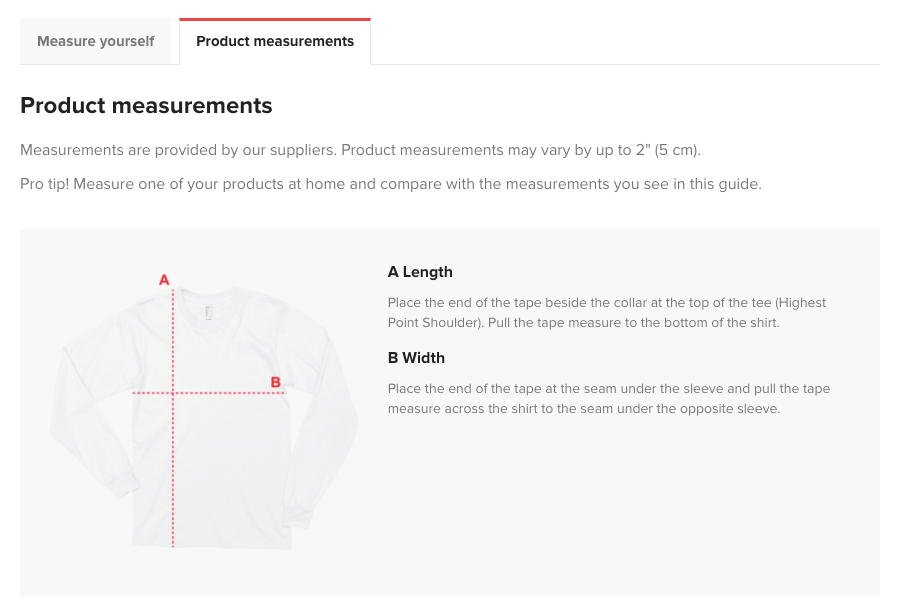Click the red letter A marker
898x616 pixels.
[x=164, y=280]
